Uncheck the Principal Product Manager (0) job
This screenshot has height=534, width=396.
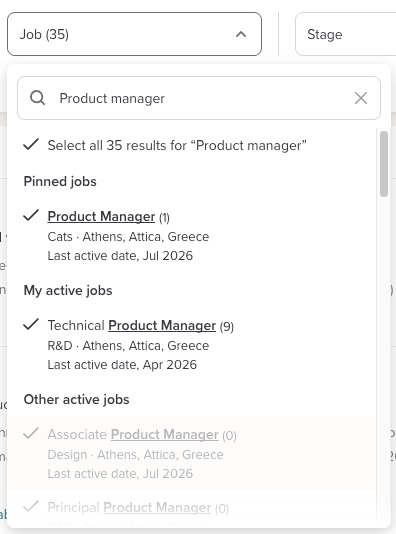[31, 506]
